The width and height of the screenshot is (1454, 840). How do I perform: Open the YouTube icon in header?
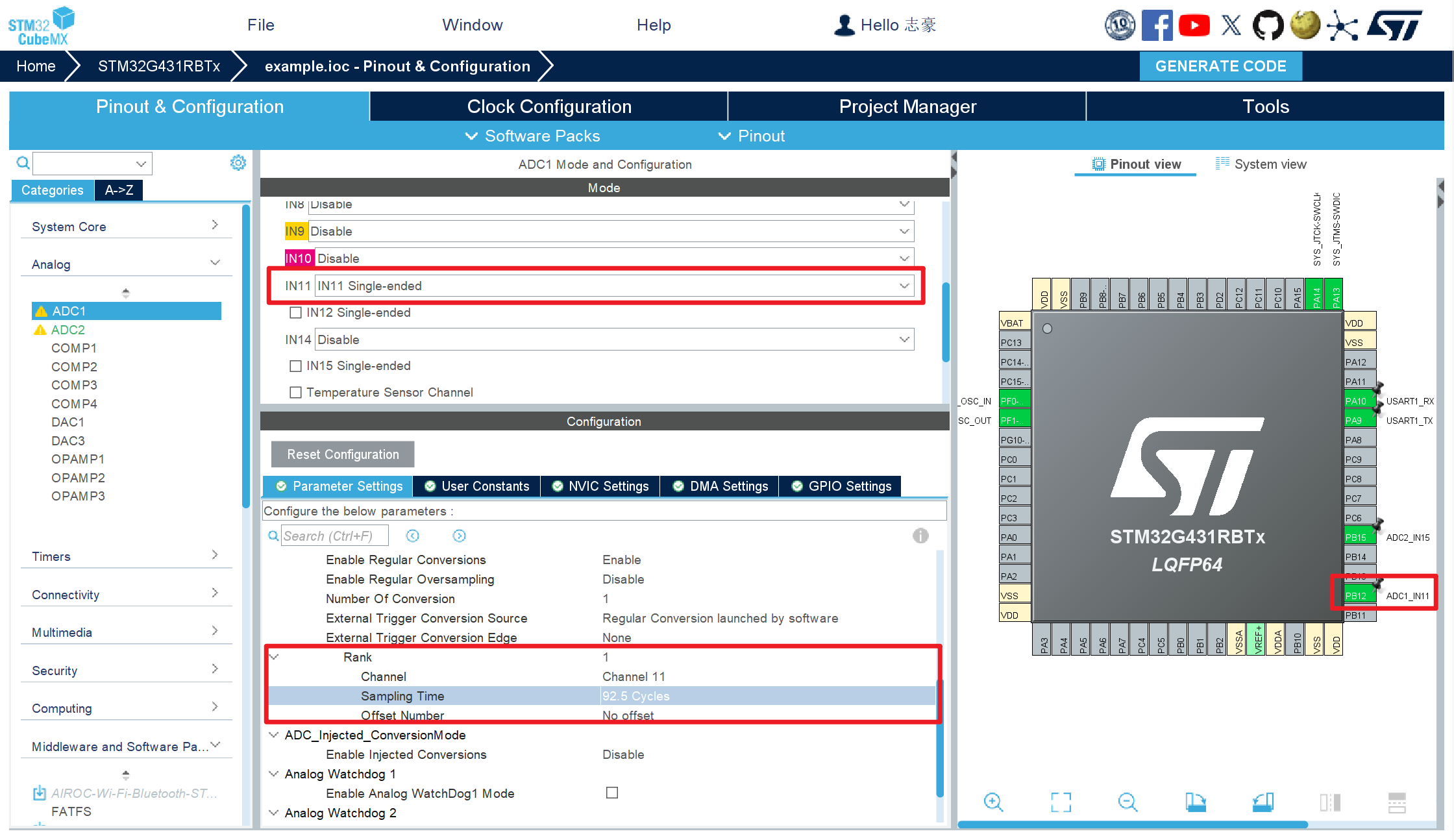click(1194, 25)
